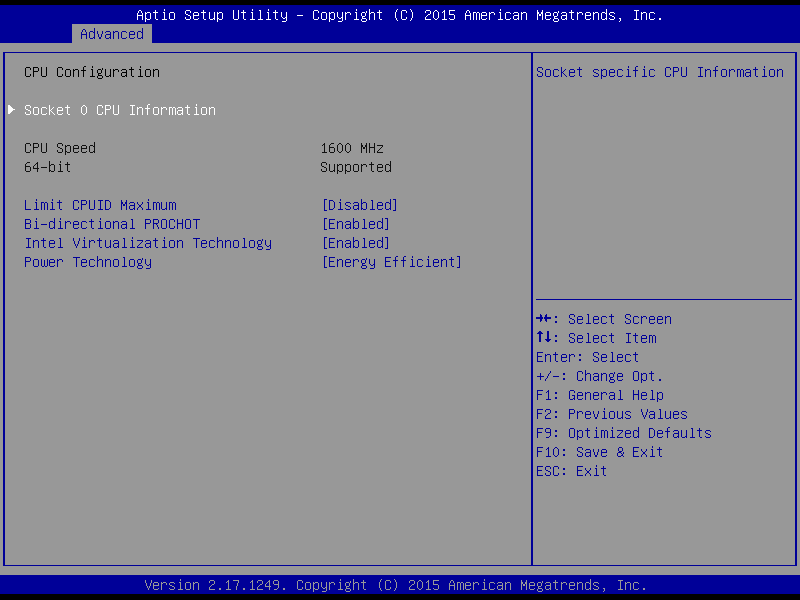The height and width of the screenshot is (600, 800).
Task: Click F2: Previous Values in legend
Action: point(612,414)
